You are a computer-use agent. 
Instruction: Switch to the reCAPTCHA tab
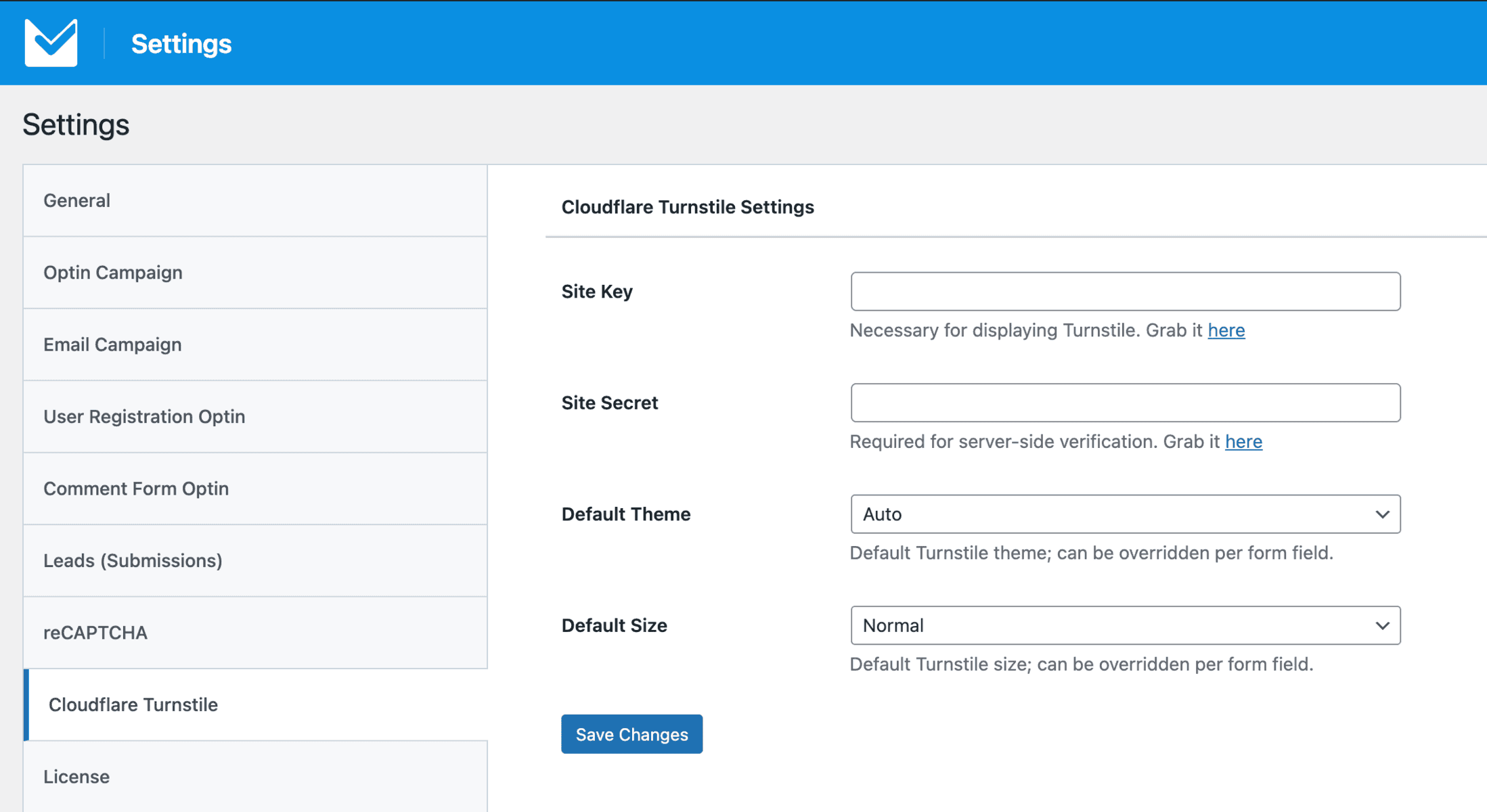coord(255,633)
